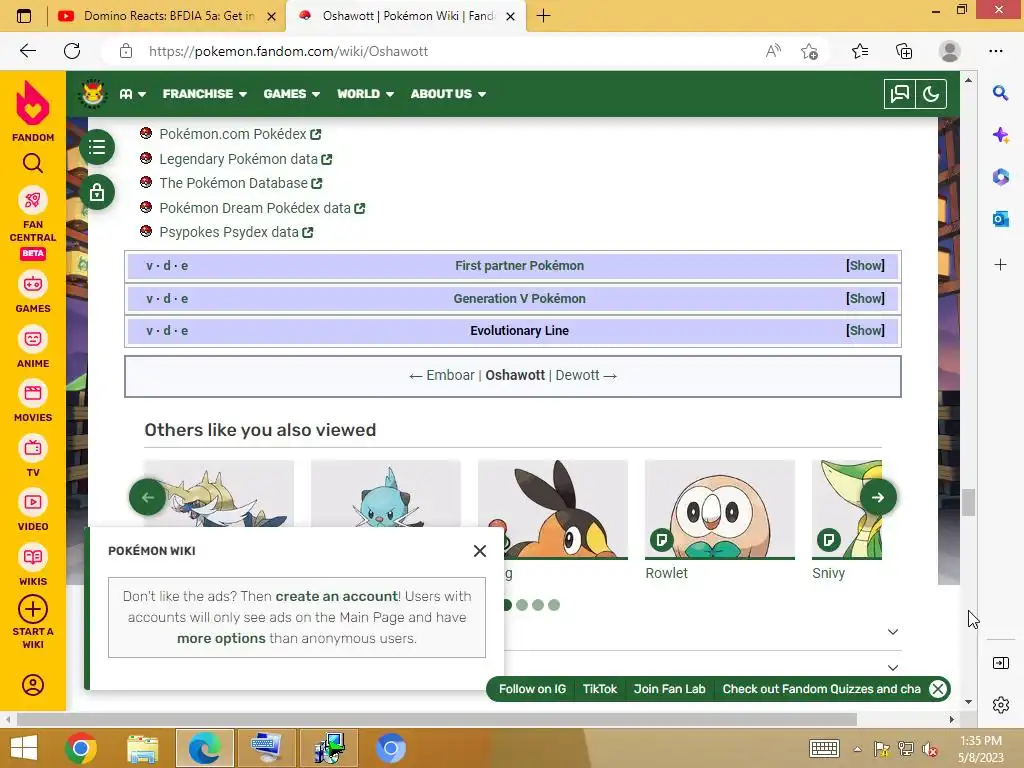Click the Fandom sidebar search magnifier

click(33, 163)
